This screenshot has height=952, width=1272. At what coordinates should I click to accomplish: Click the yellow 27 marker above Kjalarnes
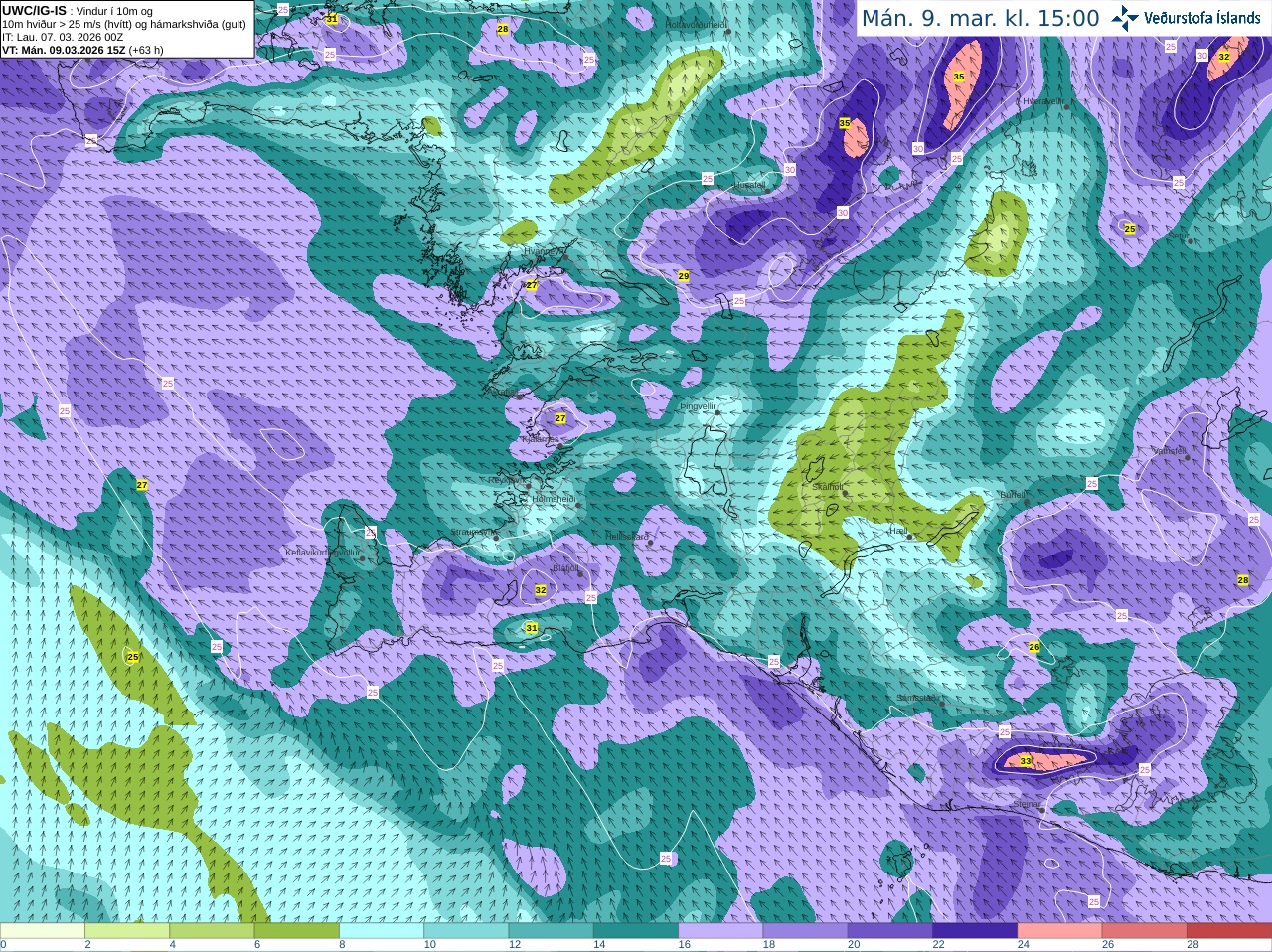click(x=560, y=418)
